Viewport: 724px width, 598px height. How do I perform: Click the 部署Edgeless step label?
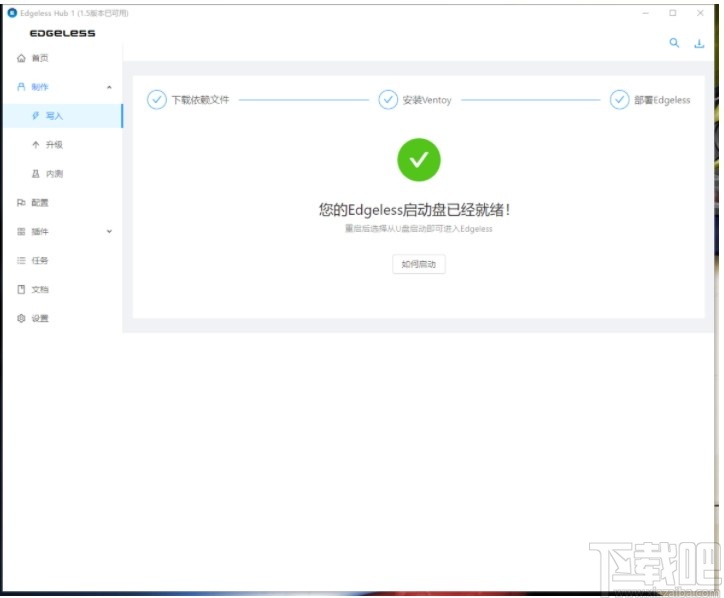tap(662, 100)
